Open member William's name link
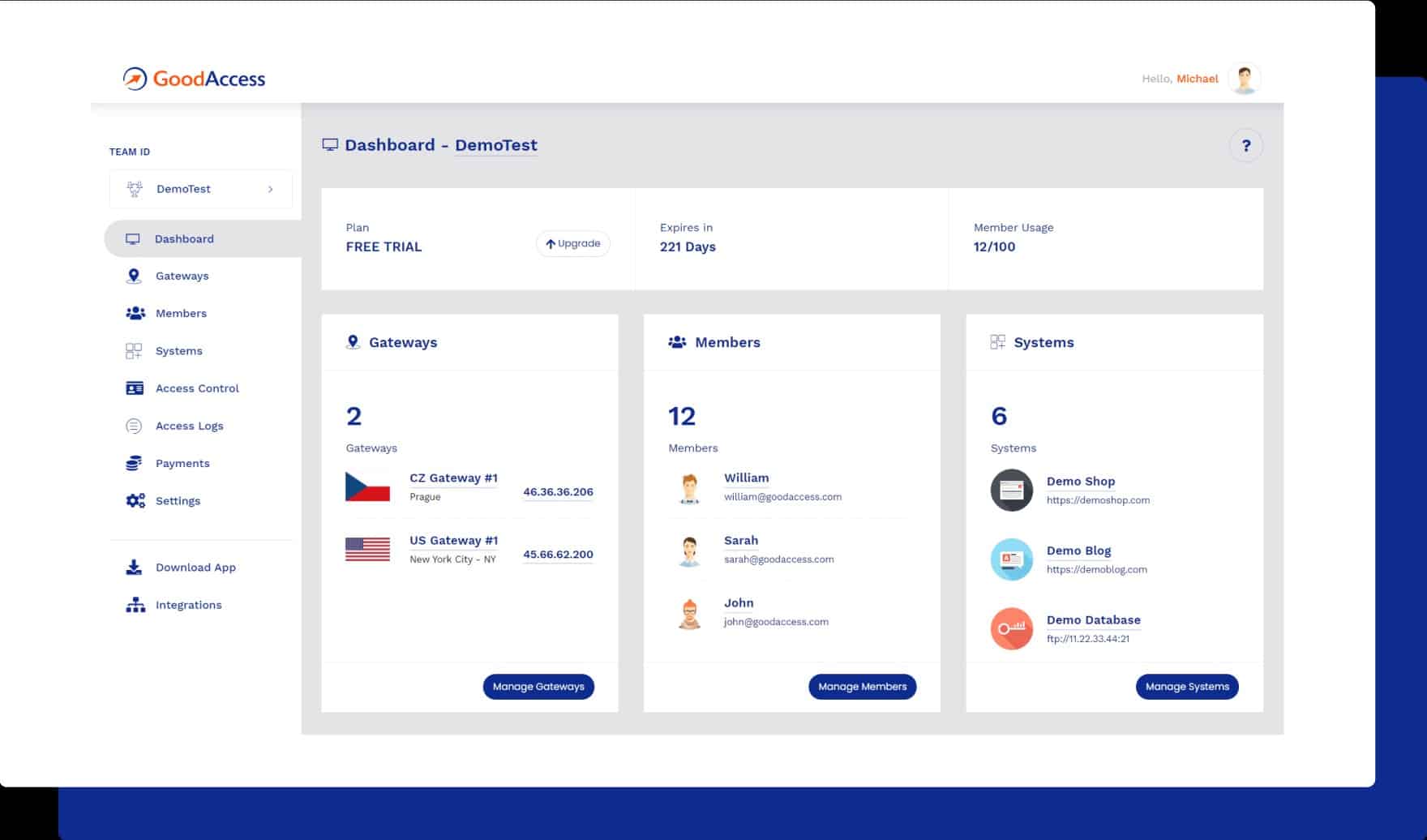The width and height of the screenshot is (1427, 840). pyautogui.click(x=746, y=478)
